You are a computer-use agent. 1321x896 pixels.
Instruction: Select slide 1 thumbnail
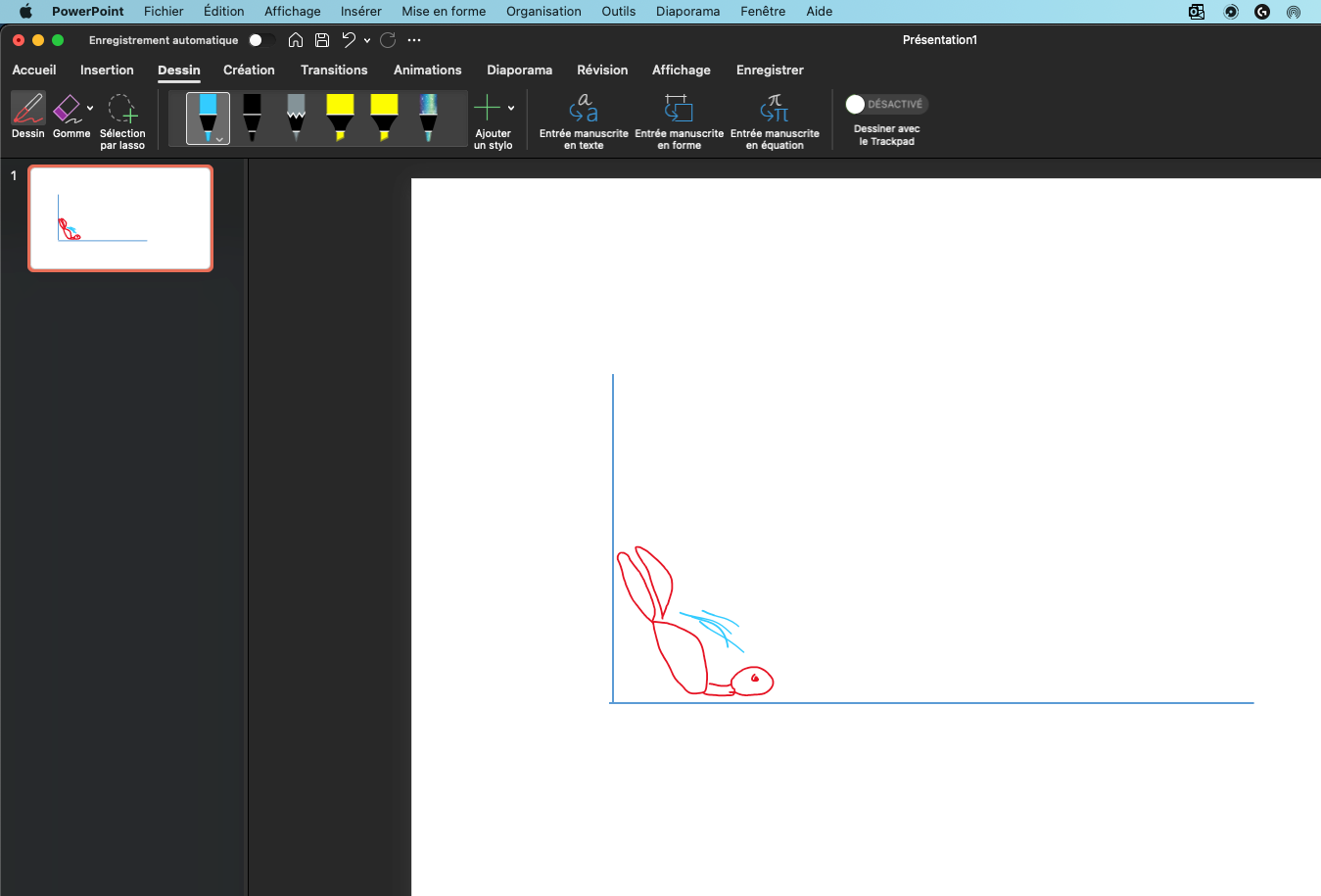coord(120,217)
